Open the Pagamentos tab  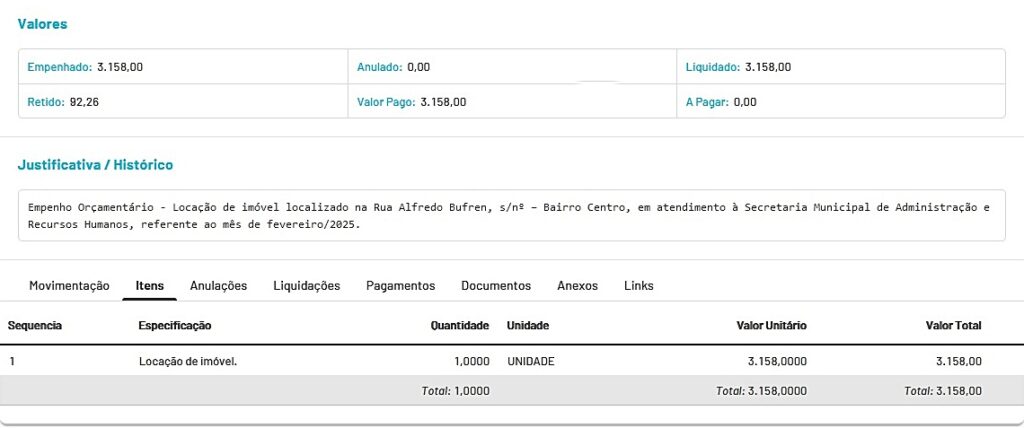400,285
